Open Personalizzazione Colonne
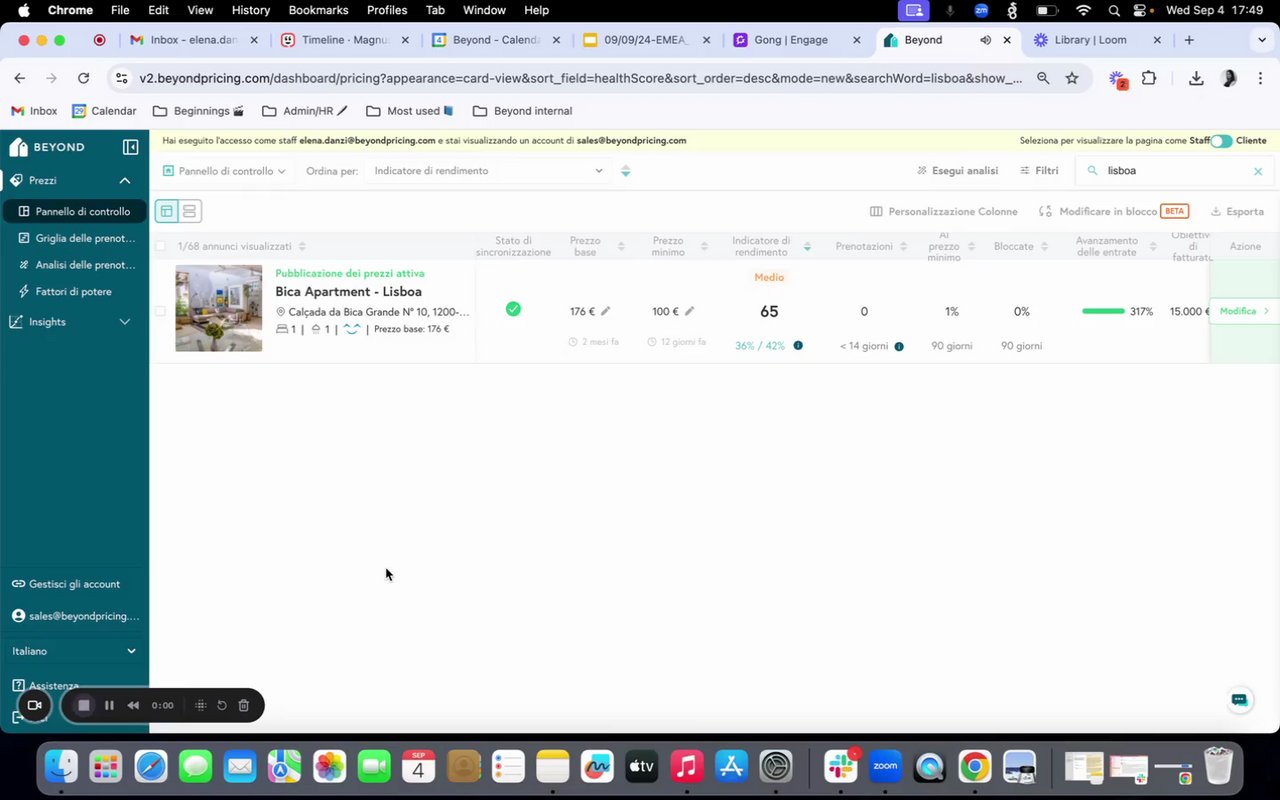Image resolution: width=1280 pixels, height=800 pixels. coord(944,212)
